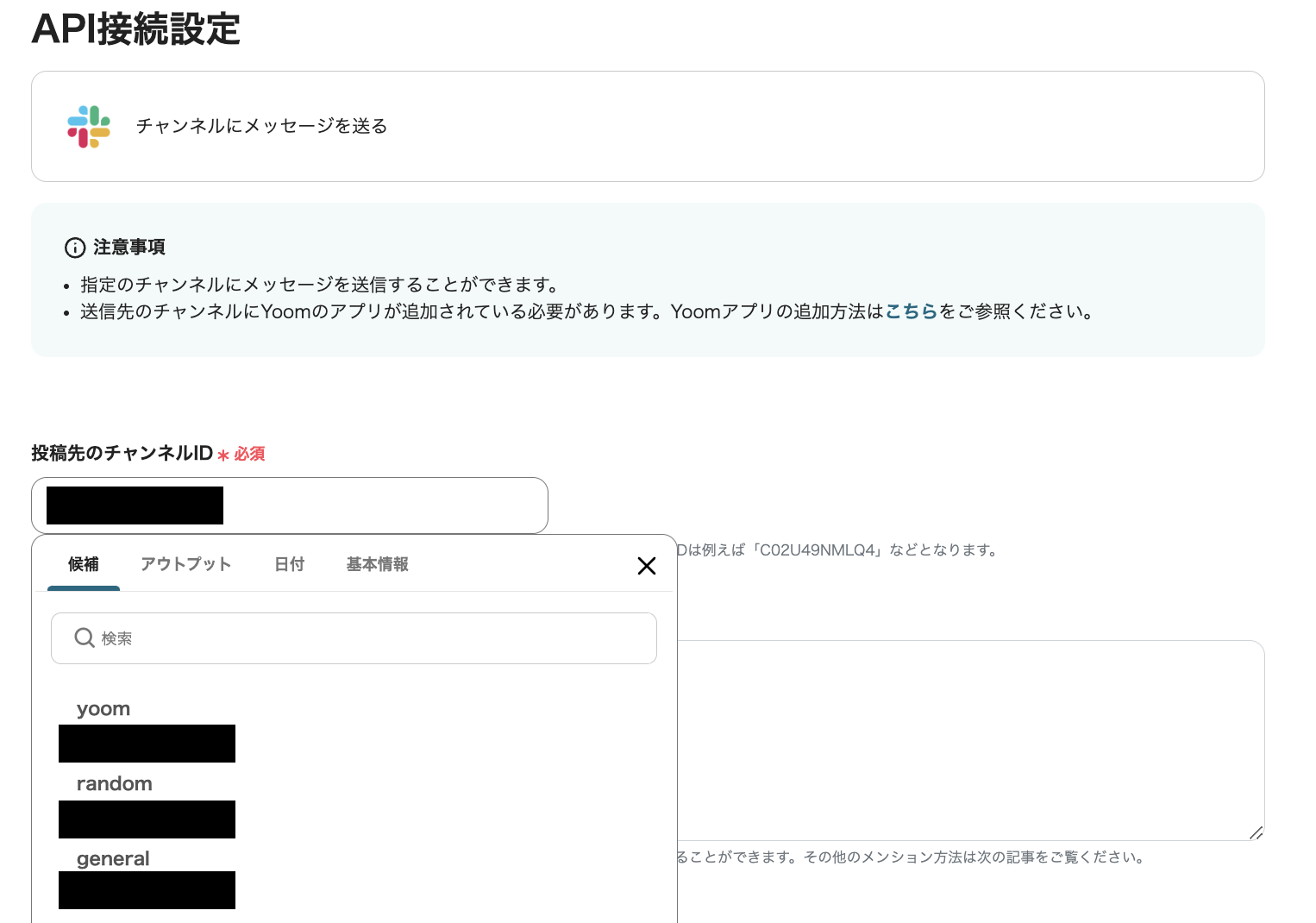Open the 基本情報 tab
The image size is (1316, 923).
377,564
